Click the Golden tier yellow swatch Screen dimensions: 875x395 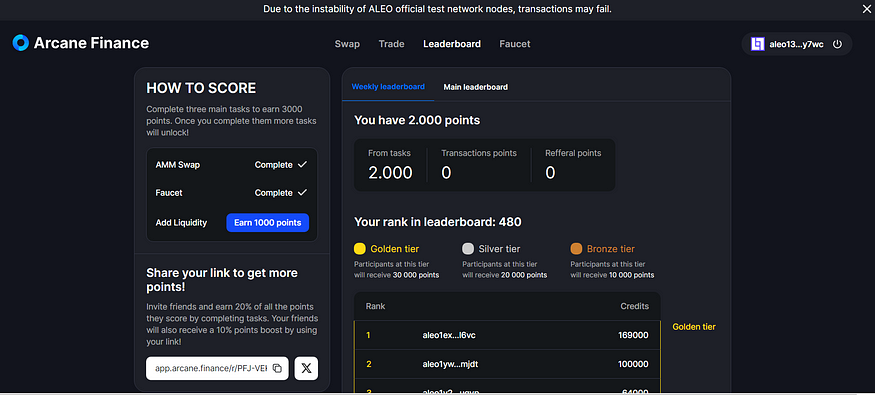[x=360, y=249]
